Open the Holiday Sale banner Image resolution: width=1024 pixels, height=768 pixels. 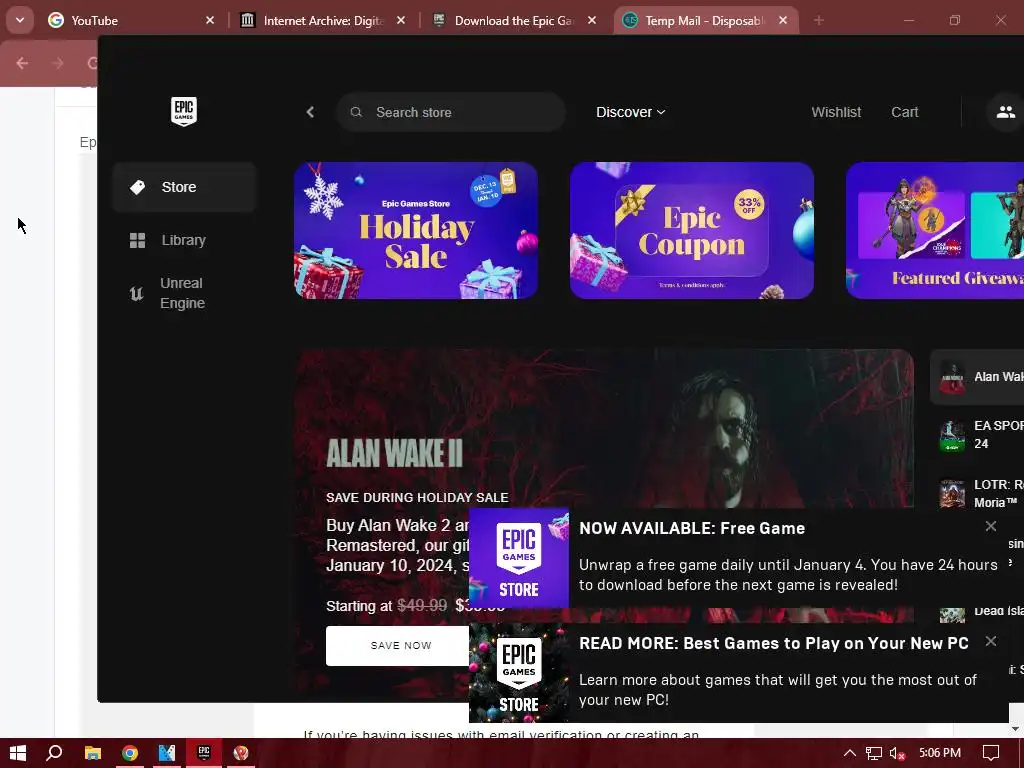coord(416,231)
